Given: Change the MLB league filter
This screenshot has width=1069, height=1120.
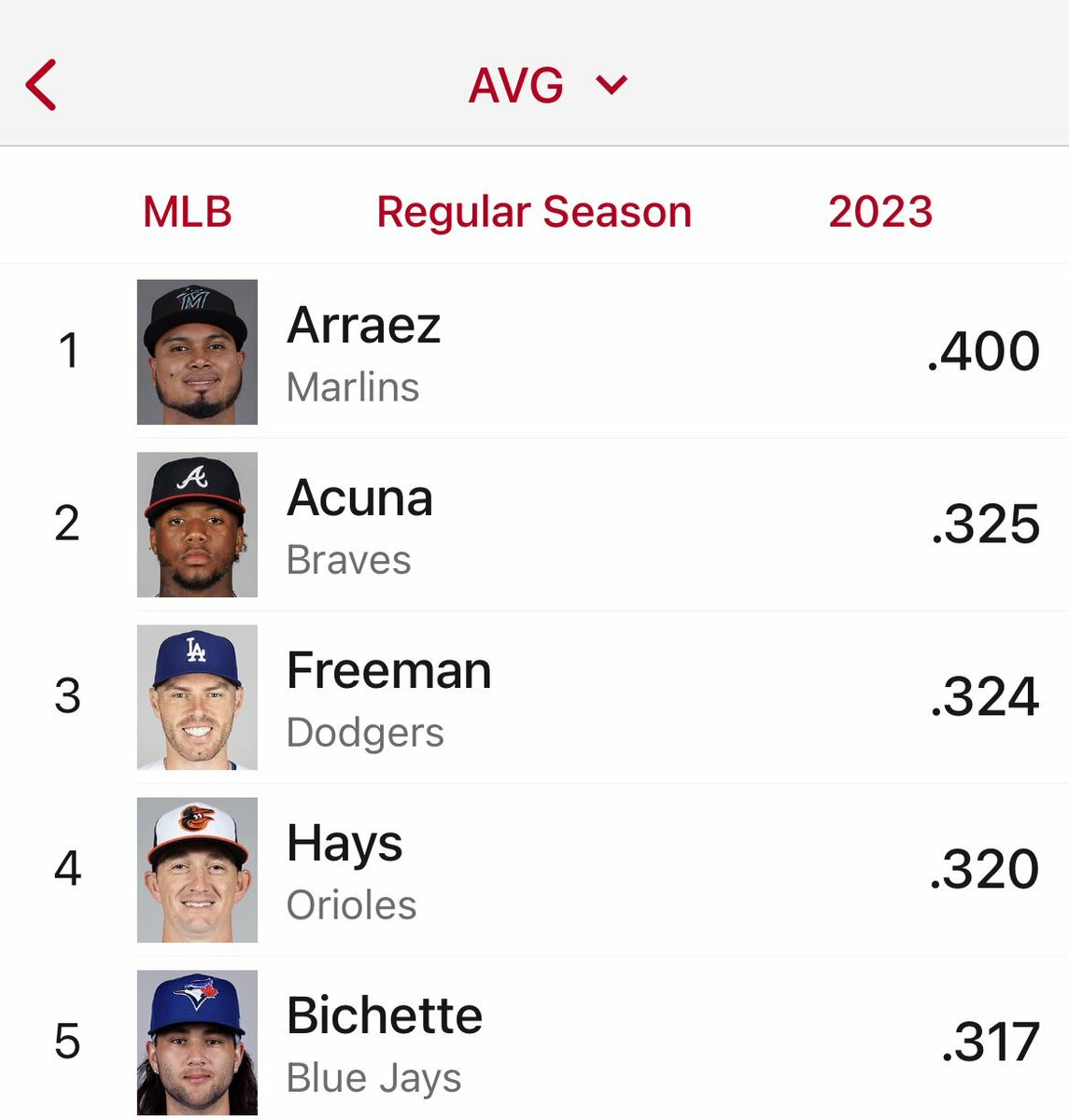Looking at the screenshot, I should 188,212.
